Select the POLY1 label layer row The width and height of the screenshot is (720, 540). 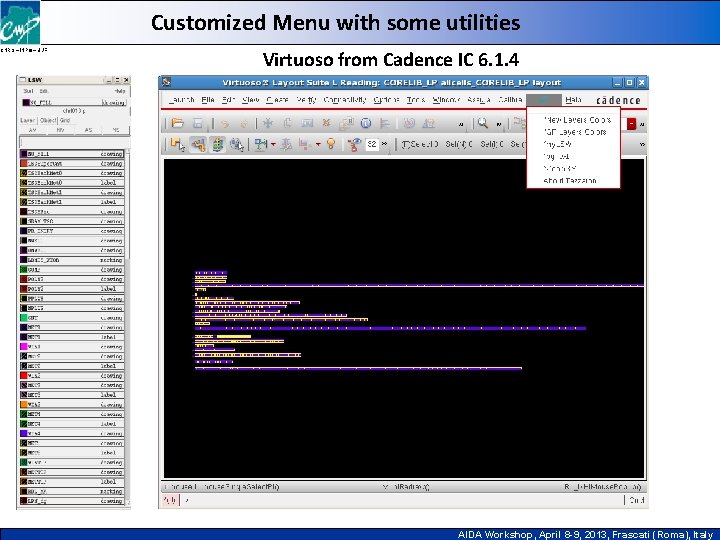pos(72,289)
